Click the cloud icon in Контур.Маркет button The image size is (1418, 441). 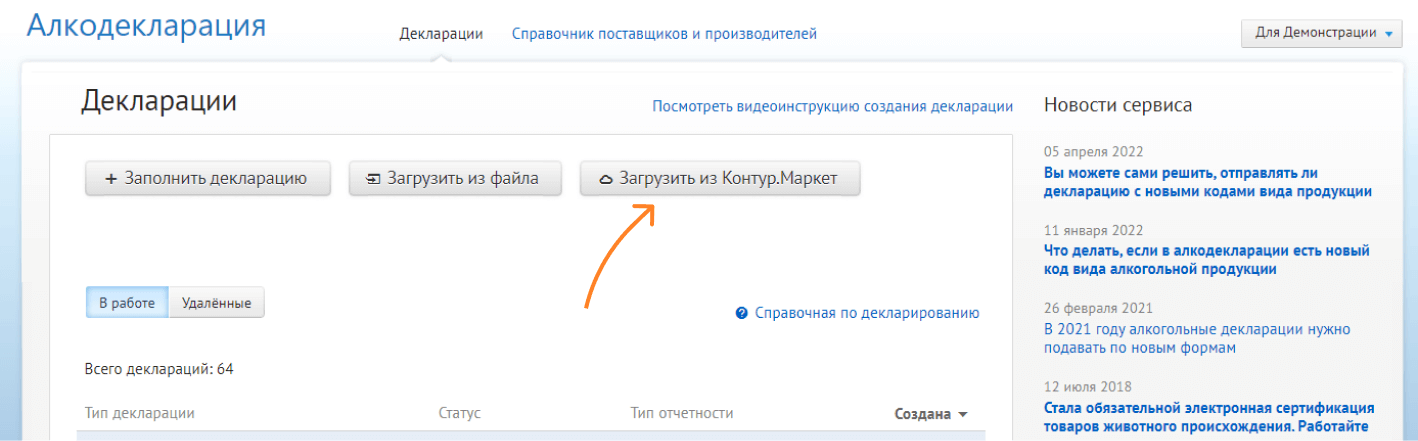pos(605,180)
